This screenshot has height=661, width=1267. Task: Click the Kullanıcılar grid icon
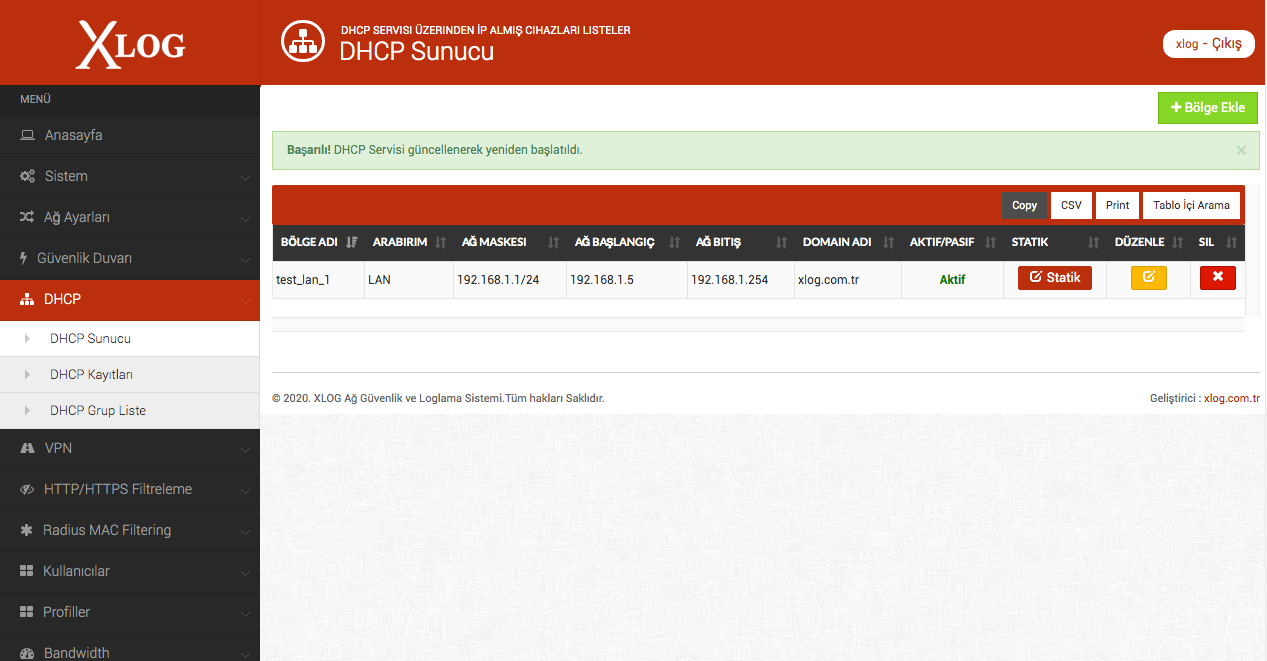point(27,571)
